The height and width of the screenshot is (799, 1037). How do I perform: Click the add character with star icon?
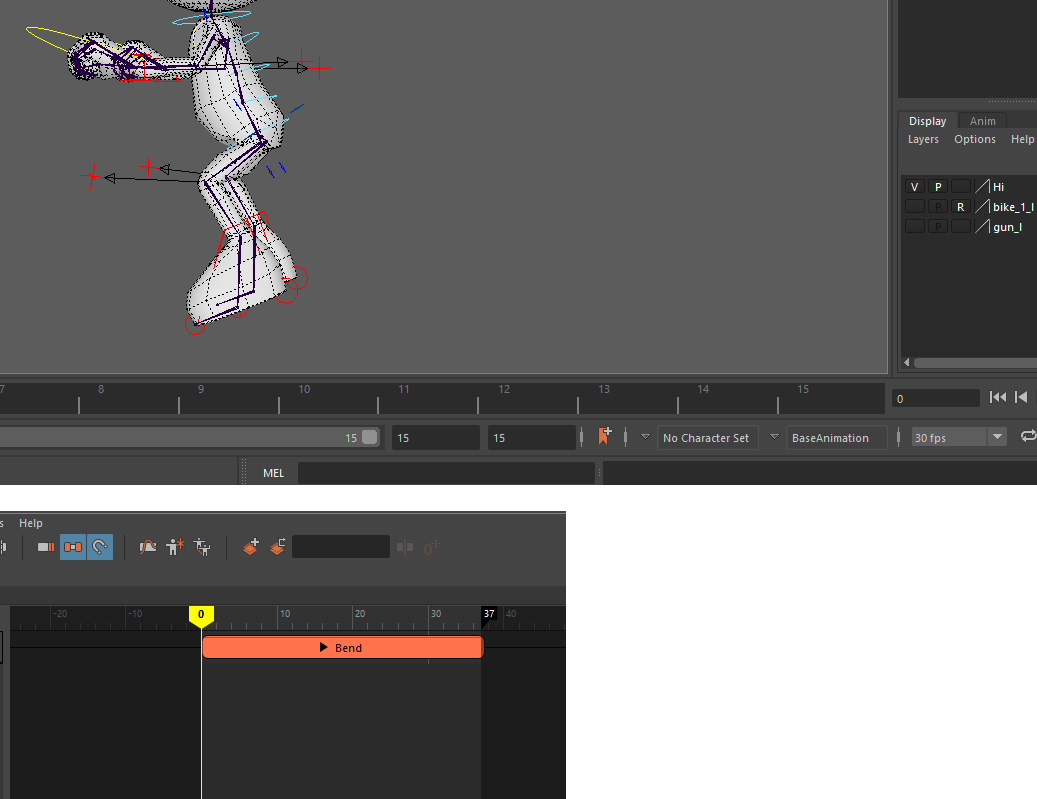click(175, 546)
